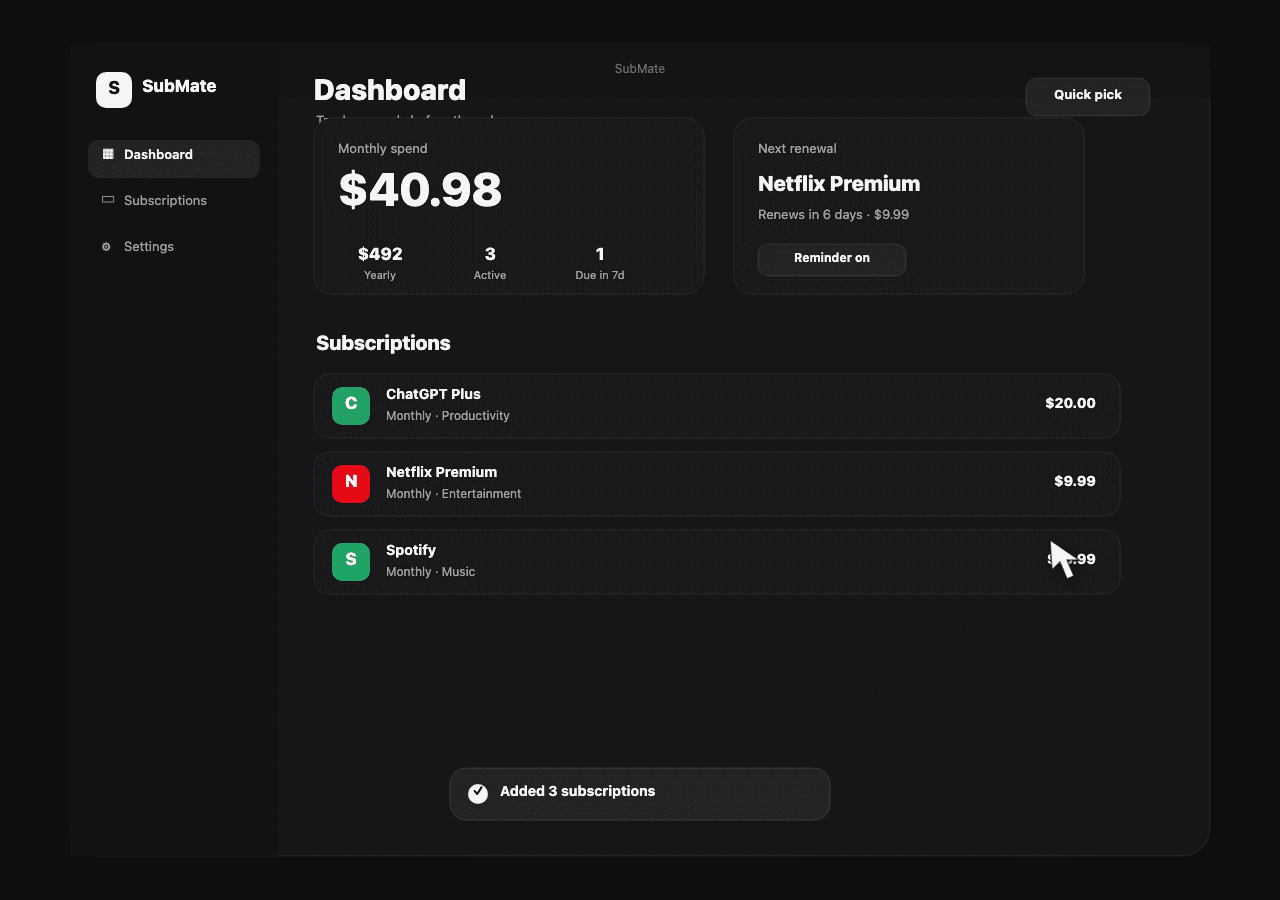Click the Dashboard page heading

point(390,90)
